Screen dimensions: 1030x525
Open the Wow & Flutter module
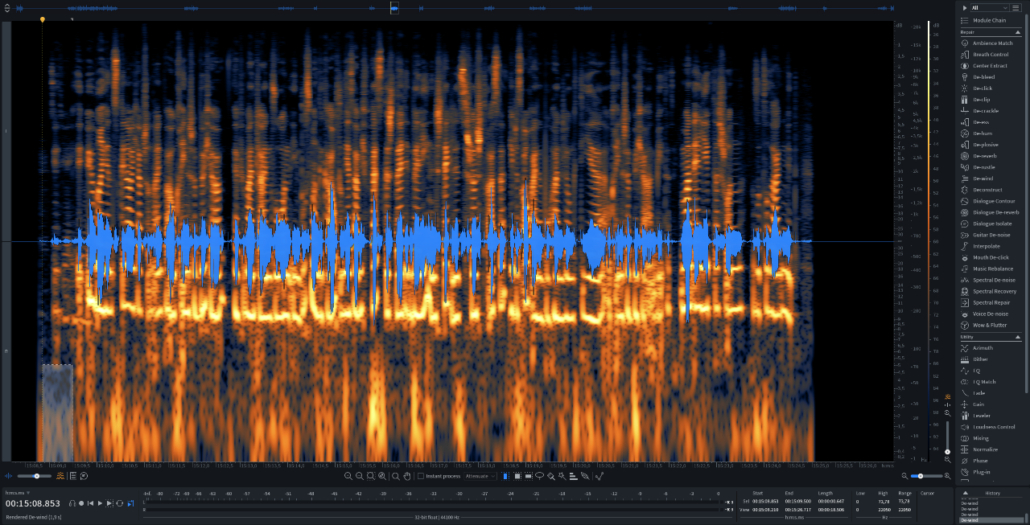(x=989, y=325)
